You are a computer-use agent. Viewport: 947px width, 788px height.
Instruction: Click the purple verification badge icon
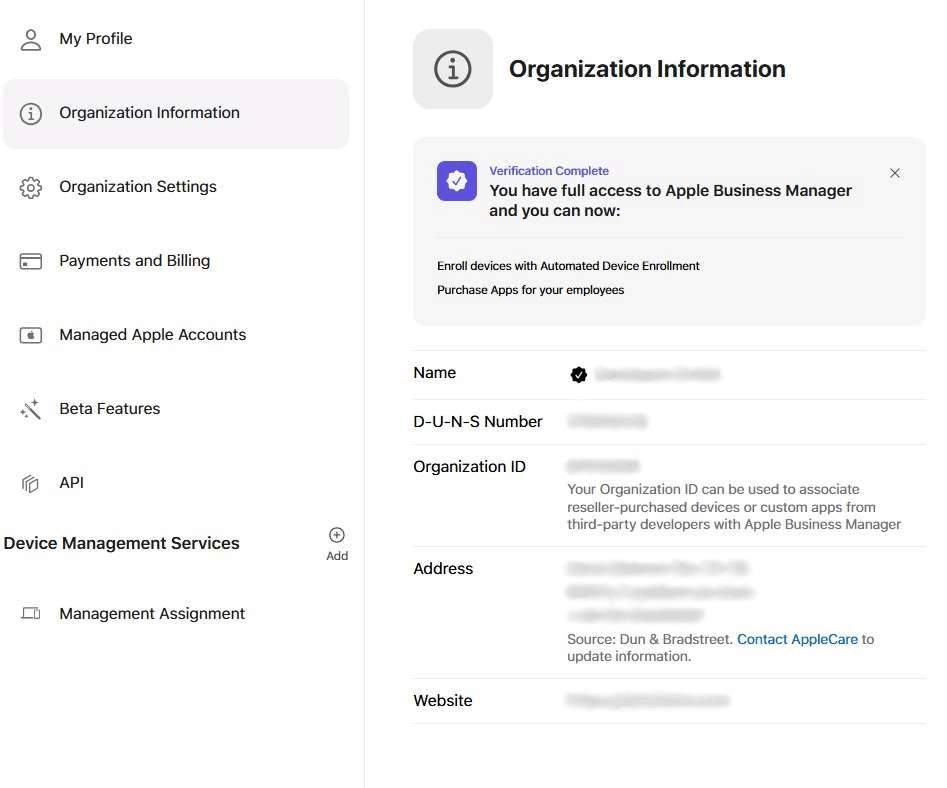457,181
